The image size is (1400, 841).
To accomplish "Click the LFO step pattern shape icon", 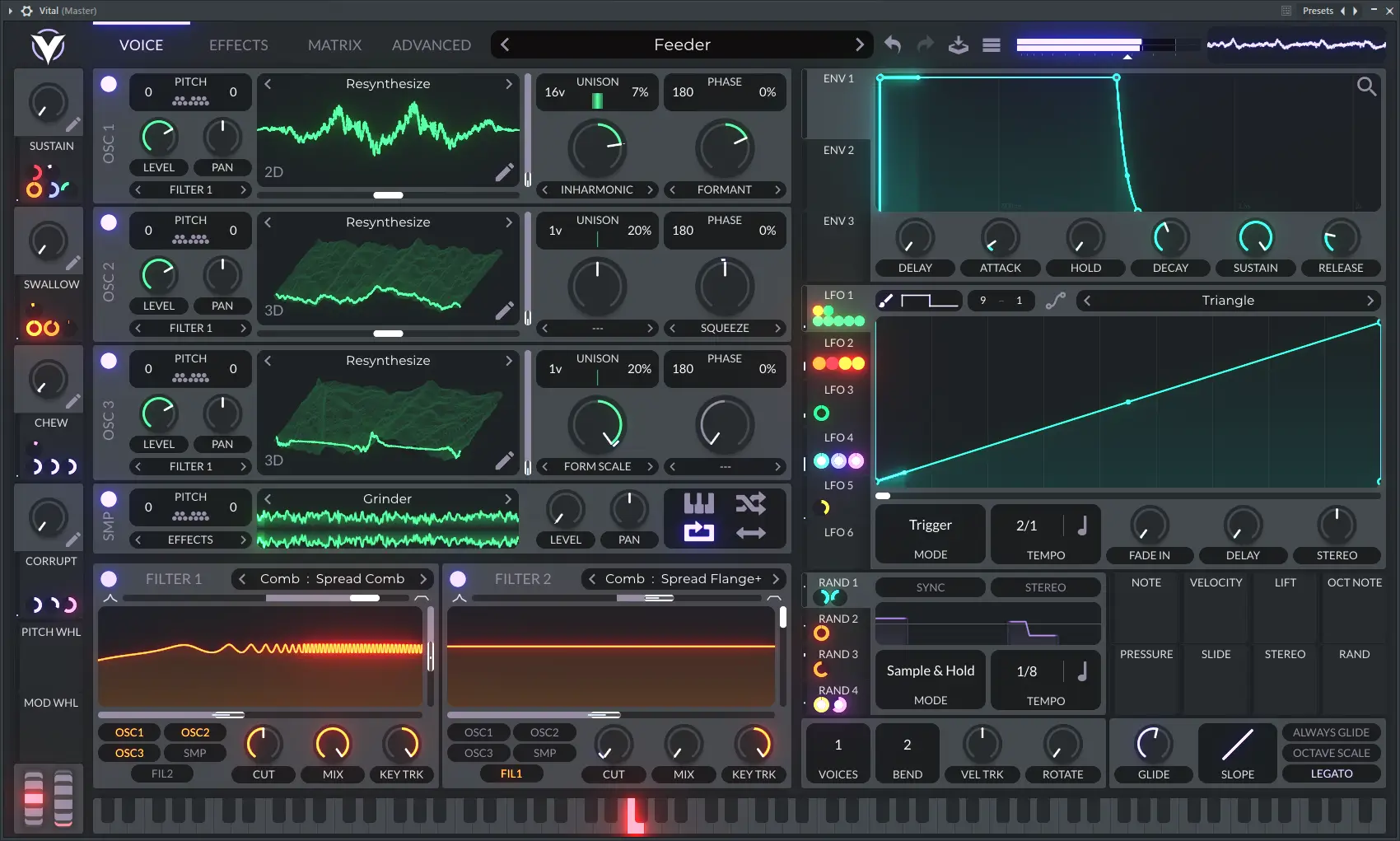I will (x=930, y=301).
